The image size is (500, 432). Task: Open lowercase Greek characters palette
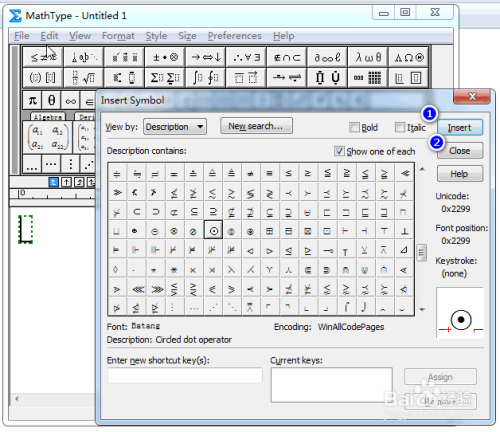[368, 57]
